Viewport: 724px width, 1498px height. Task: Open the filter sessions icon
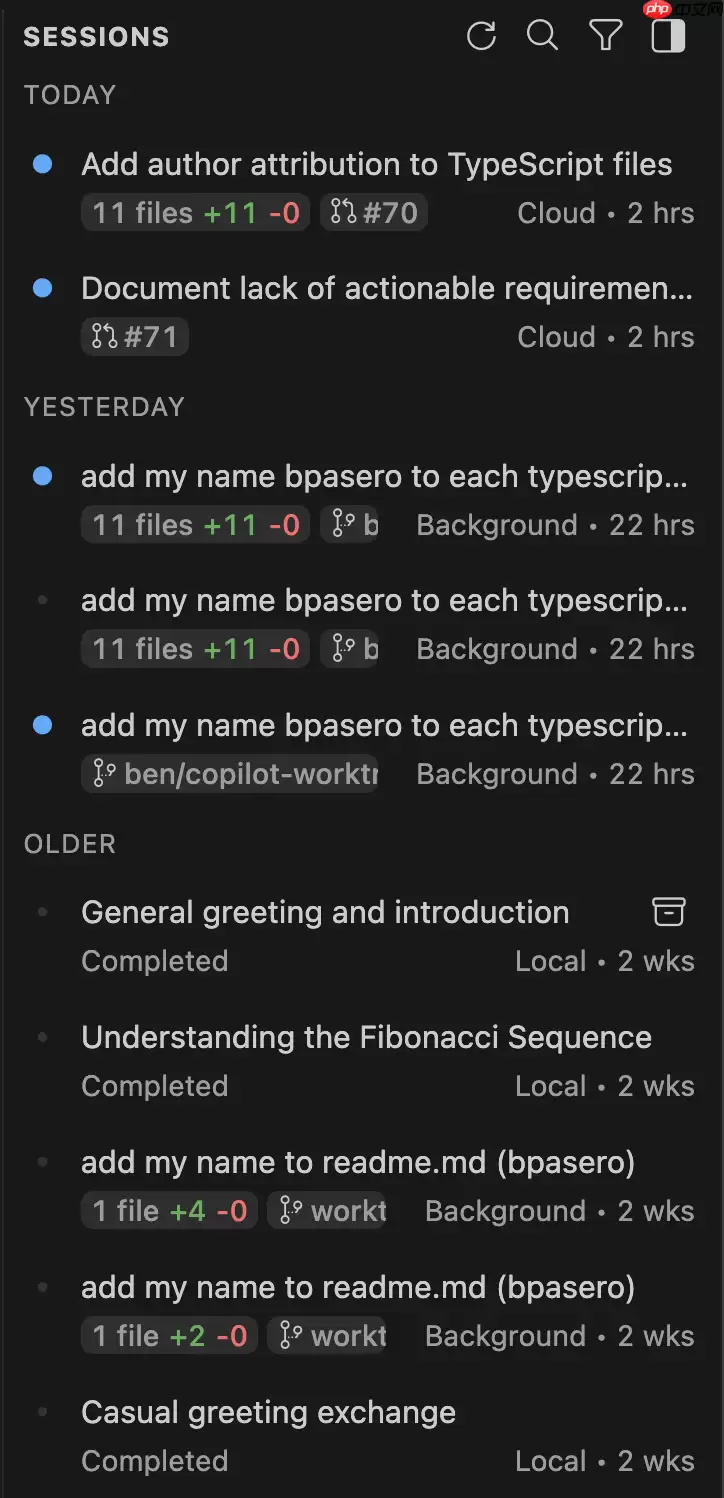tap(605, 35)
